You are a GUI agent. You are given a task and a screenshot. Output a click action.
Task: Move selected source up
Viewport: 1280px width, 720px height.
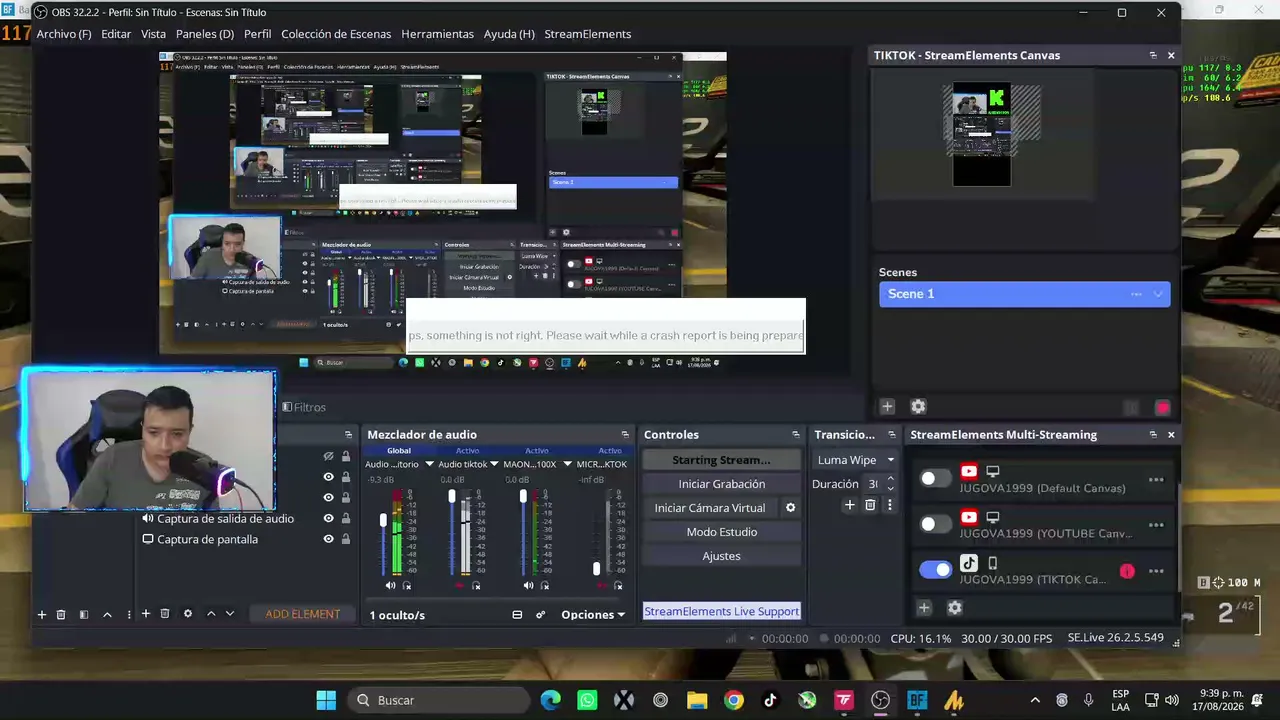[x=211, y=614]
